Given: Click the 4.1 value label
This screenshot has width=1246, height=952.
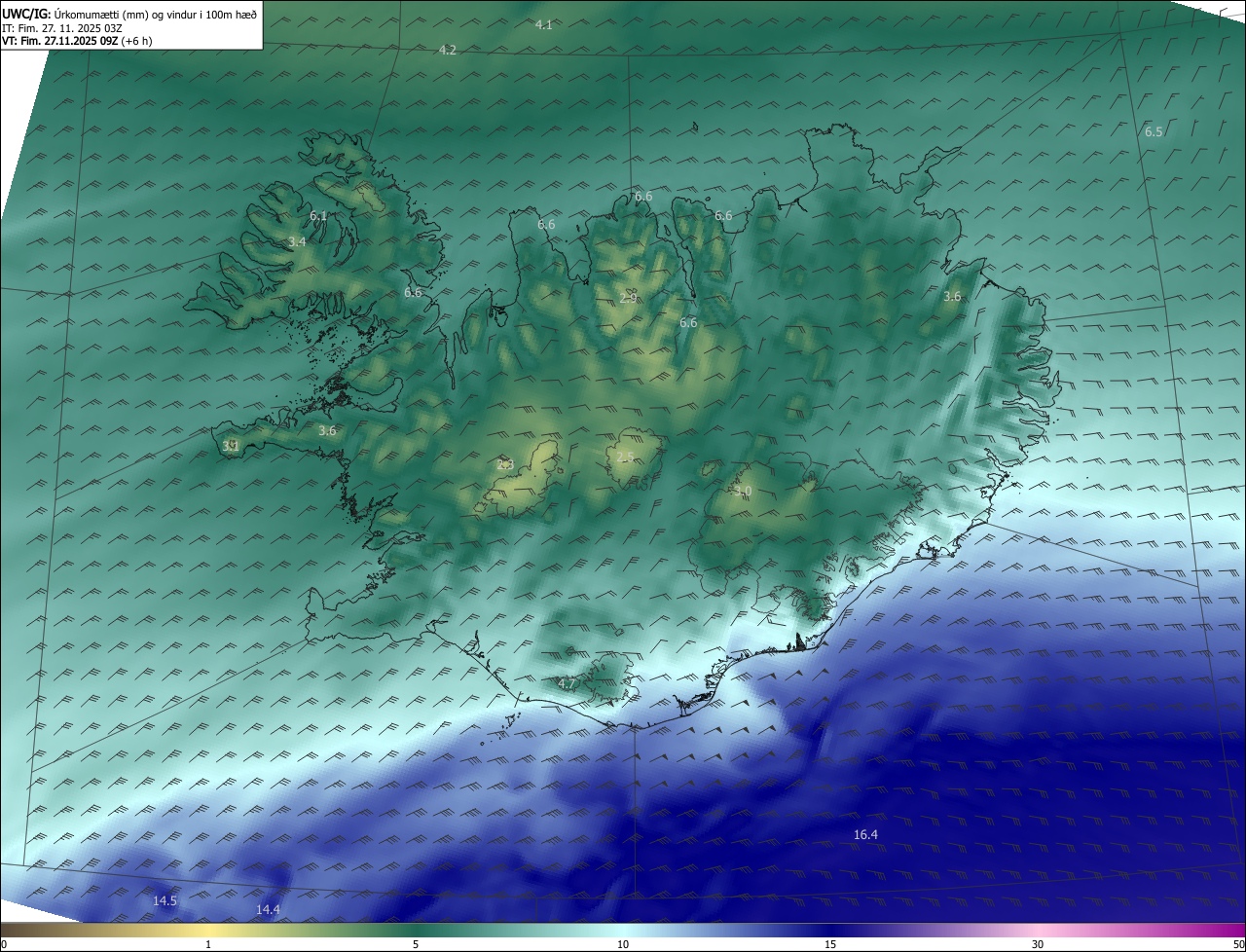Looking at the screenshot, I should (x=544, y=24).
